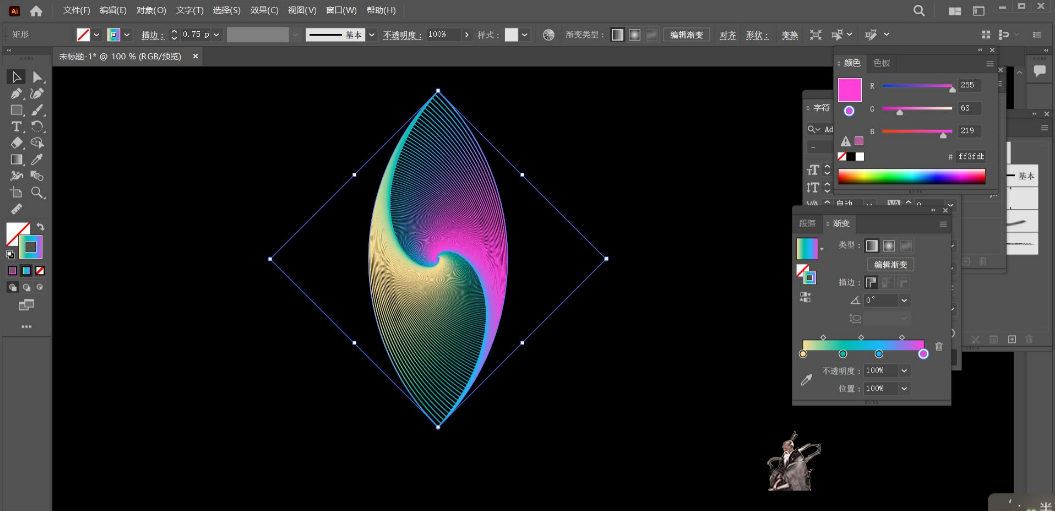Image resolution: width=1055 pixels, height=511 pixels.
Task: Expand the stop opacity dropdown in Gradient panel
Action: click(x=904, y=371)
